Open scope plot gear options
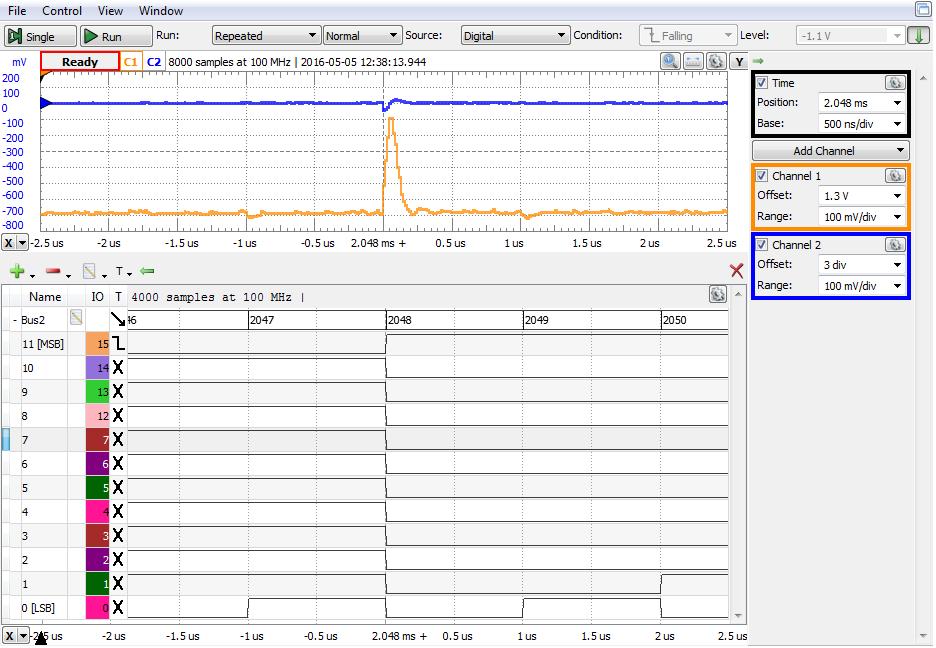Screen dimensions: 936x648 (x=716, y=61)
